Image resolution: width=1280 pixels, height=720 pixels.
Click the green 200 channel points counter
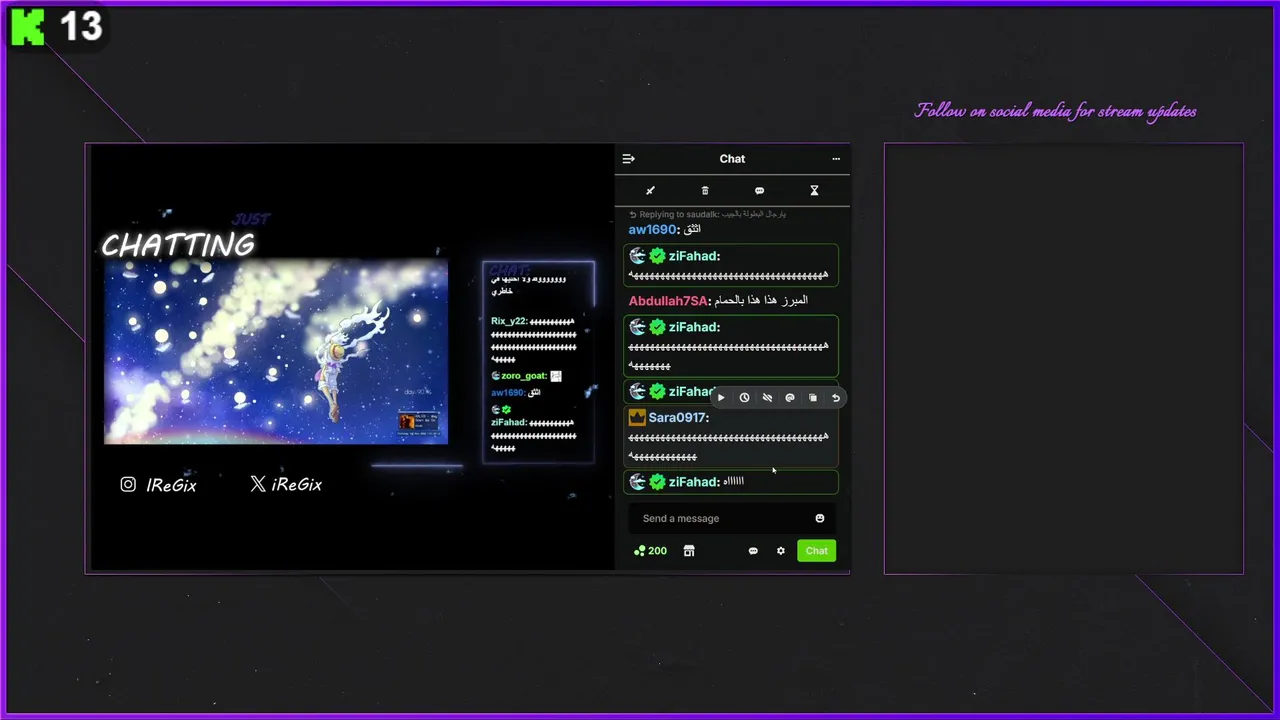[x=650, y=551]
